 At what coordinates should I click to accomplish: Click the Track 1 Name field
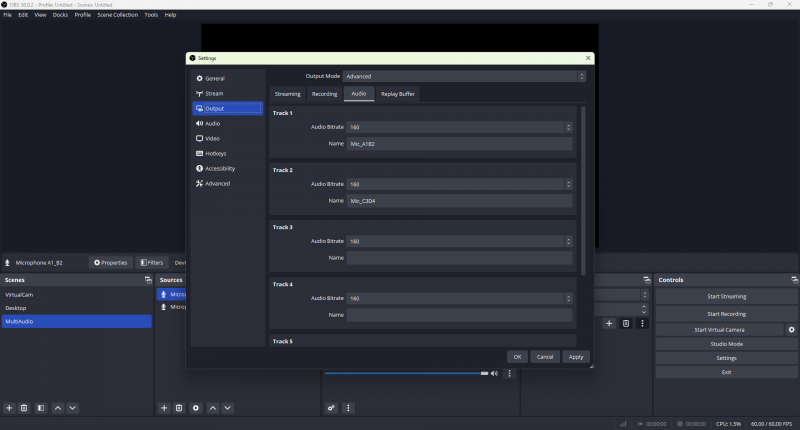coord(459,144)
